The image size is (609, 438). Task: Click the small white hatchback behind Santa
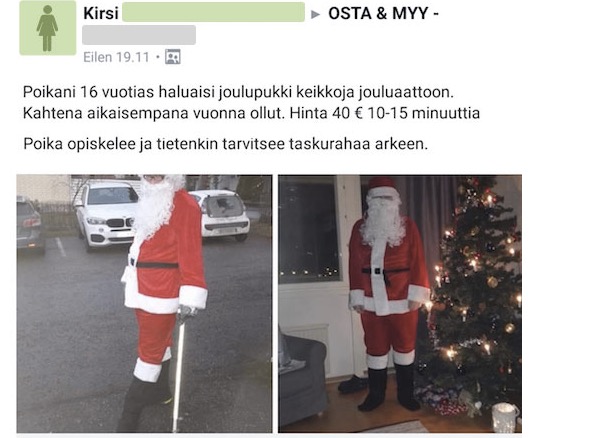[x=223, y=214]
